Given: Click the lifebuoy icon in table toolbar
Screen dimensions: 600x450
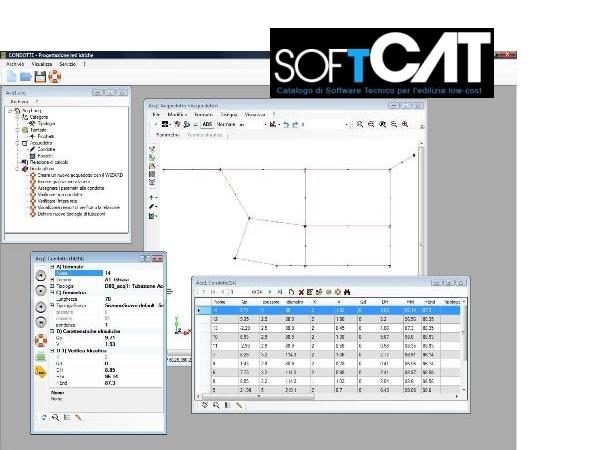Looking at the screenshot, I should (338, 292).
